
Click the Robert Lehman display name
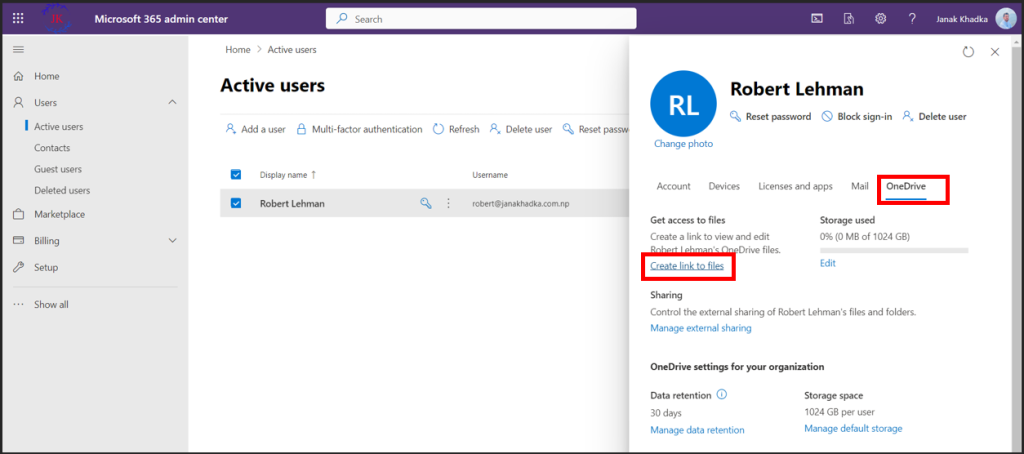[292, 203]
